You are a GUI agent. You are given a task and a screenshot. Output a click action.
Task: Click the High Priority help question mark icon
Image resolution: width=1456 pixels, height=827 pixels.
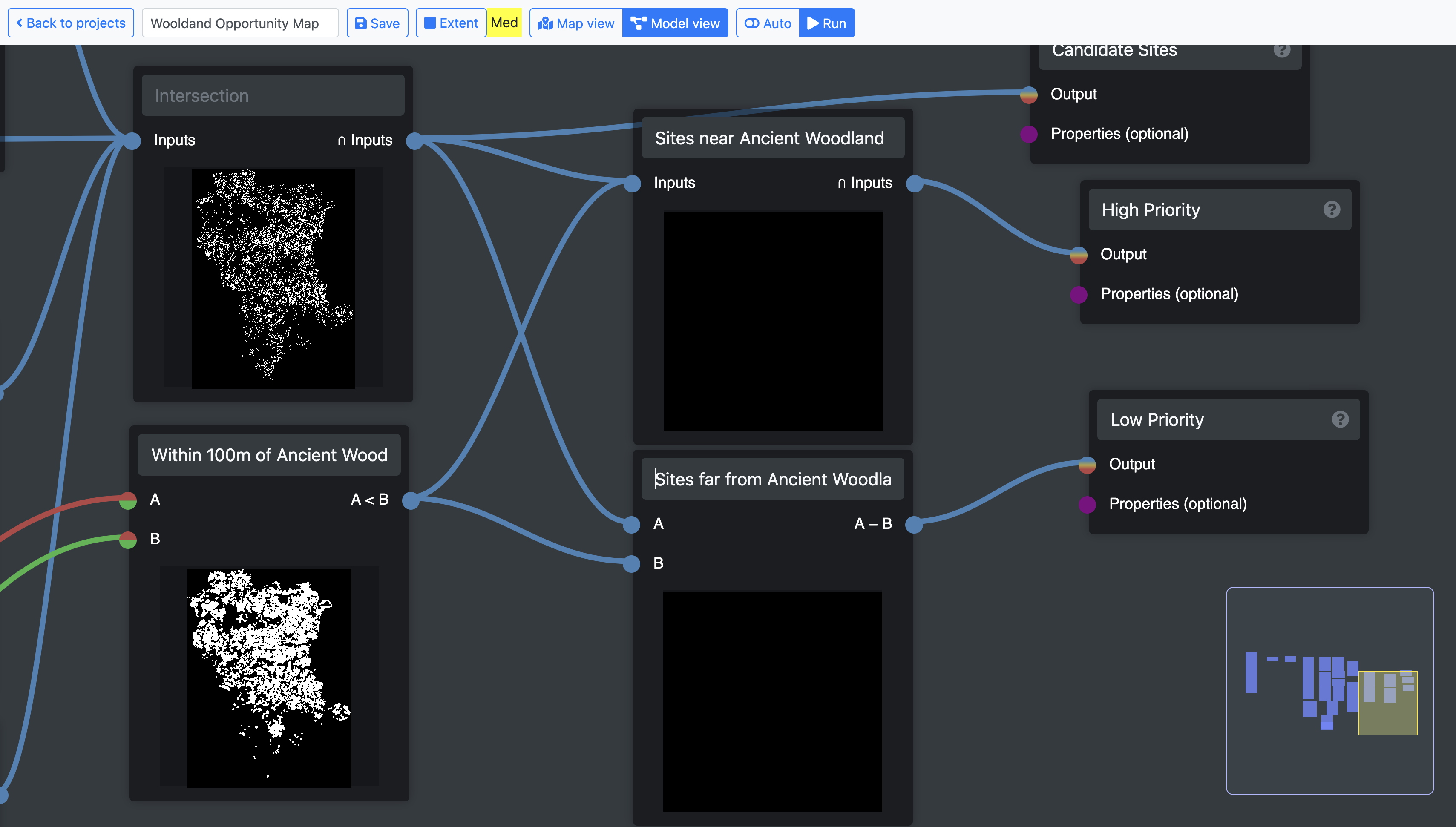(x=1331, y=210)
